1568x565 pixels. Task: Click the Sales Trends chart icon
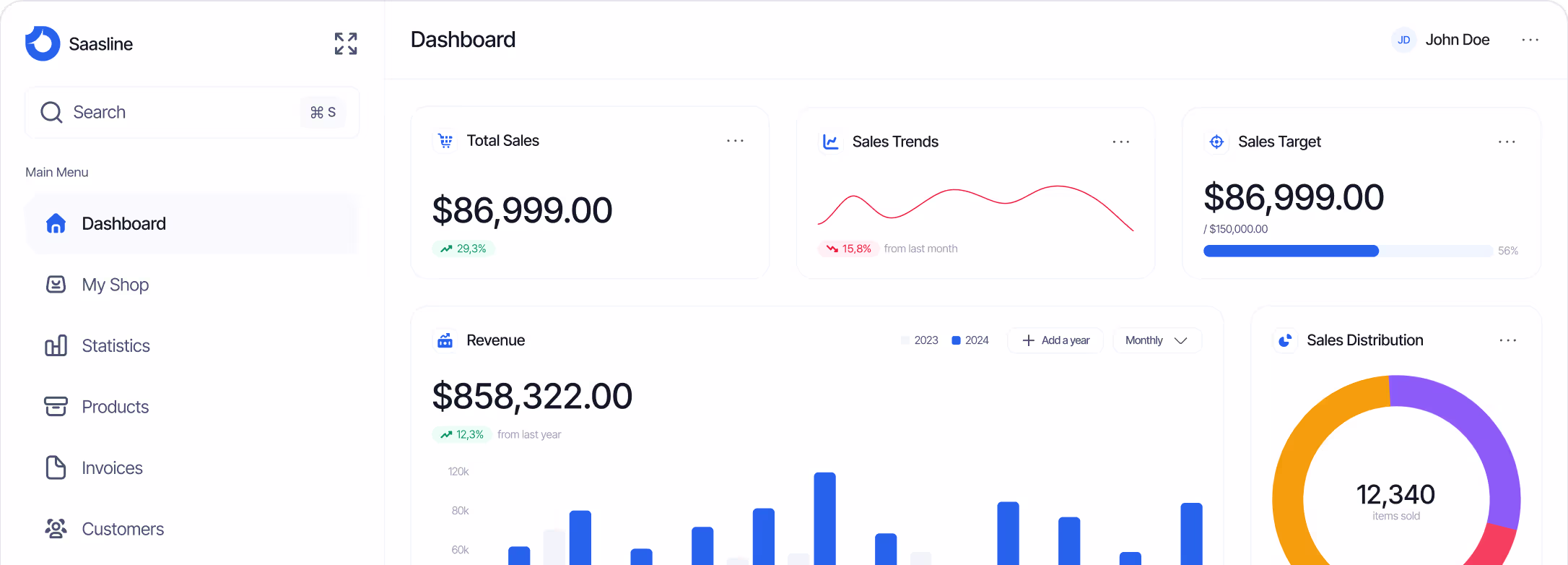click(x=831, y=142)
